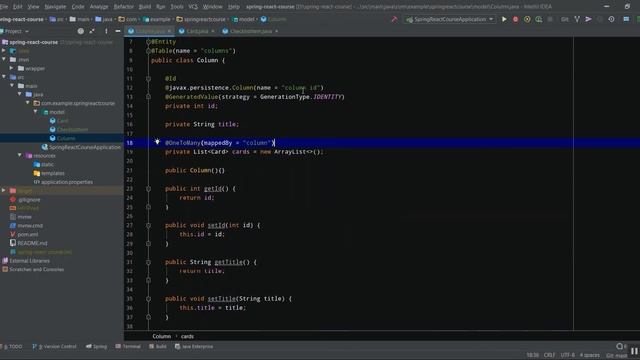Click the Column breadcrumb below the editor
Image resolution: width=640 pixels, height=360 pixels.
click(162, 336)
